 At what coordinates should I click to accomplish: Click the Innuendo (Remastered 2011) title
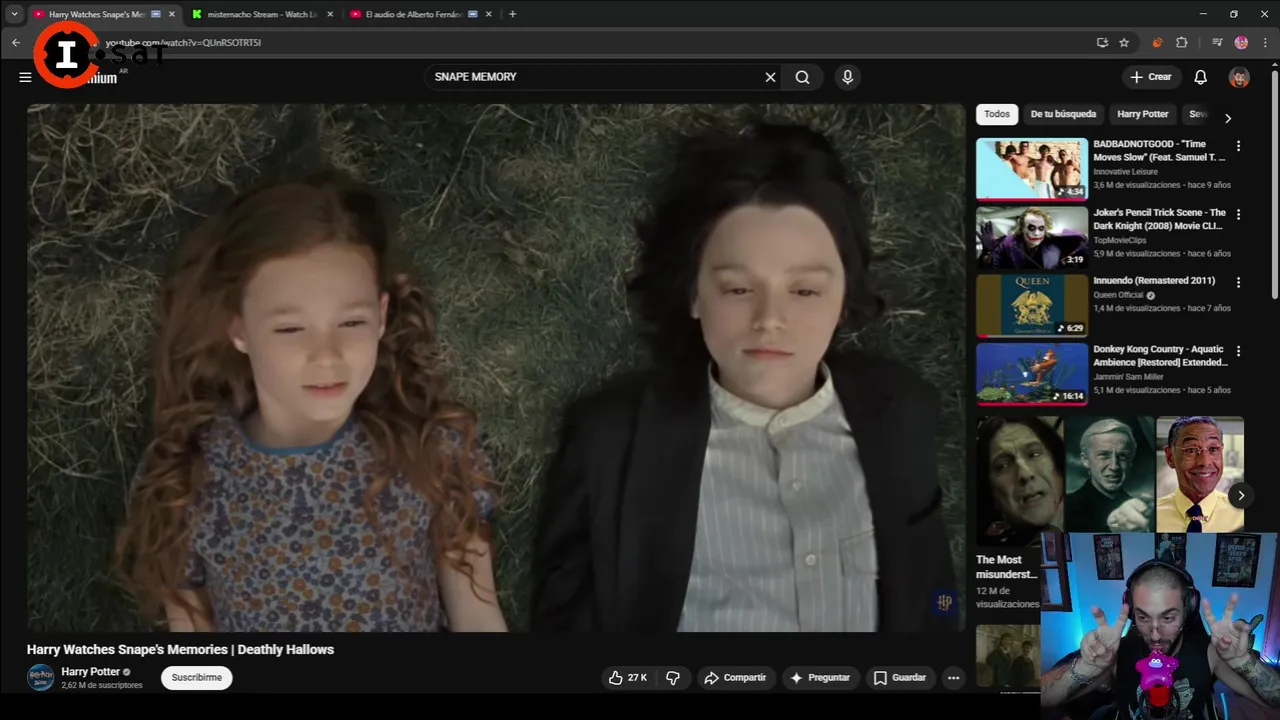pos(1154,281)
